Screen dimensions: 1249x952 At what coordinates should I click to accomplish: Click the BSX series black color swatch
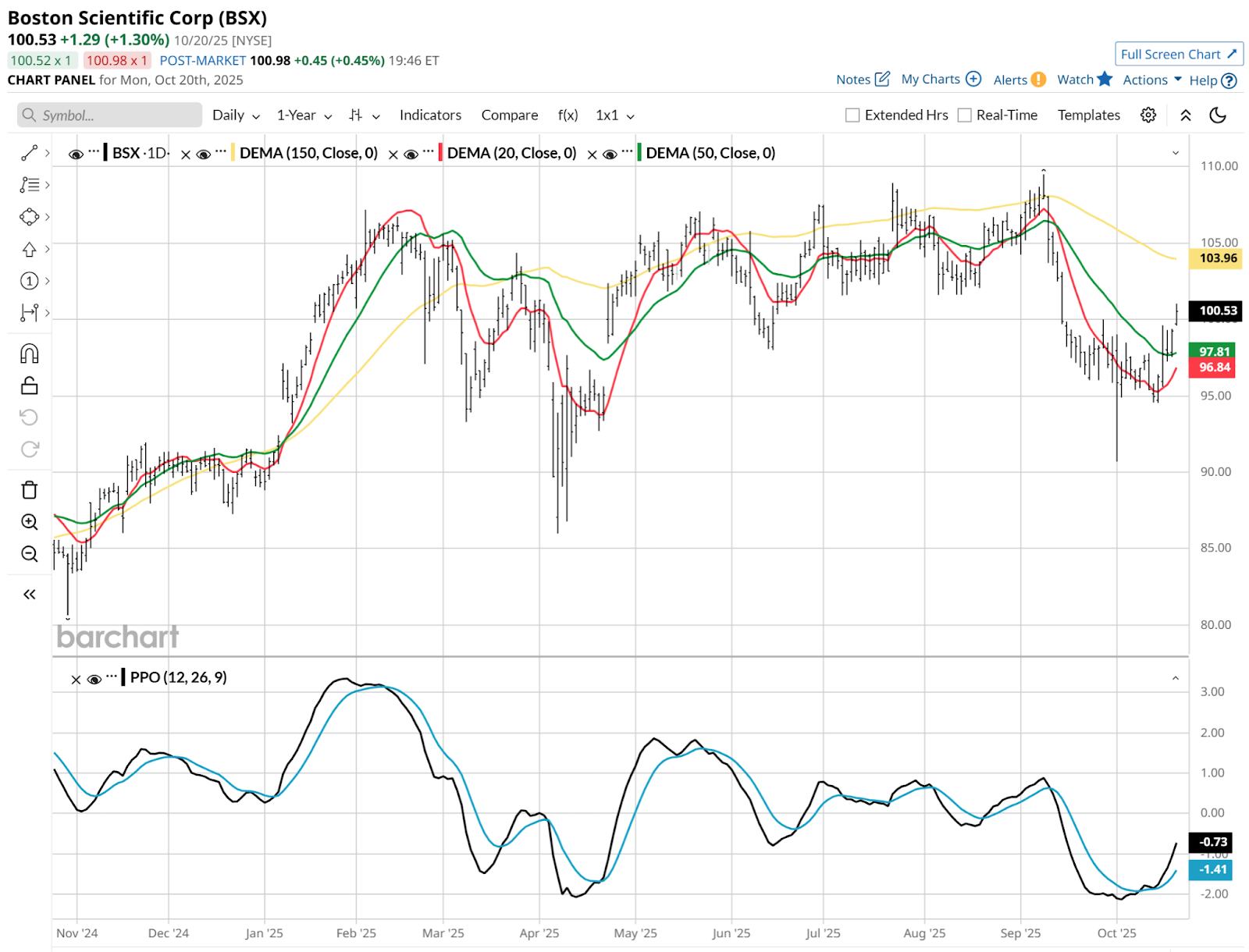pyautogui.click(x=105, y=153)
